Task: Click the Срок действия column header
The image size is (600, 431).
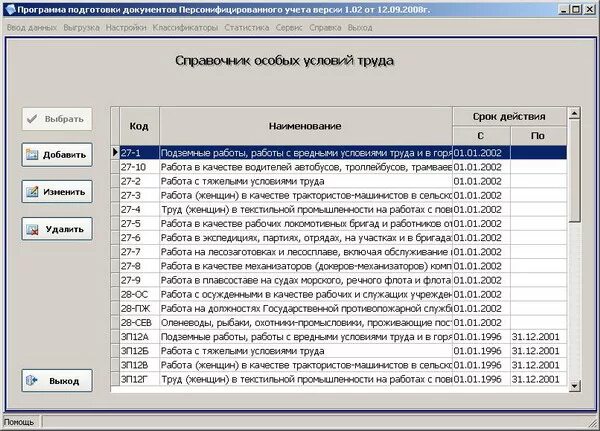Action: 509,117
